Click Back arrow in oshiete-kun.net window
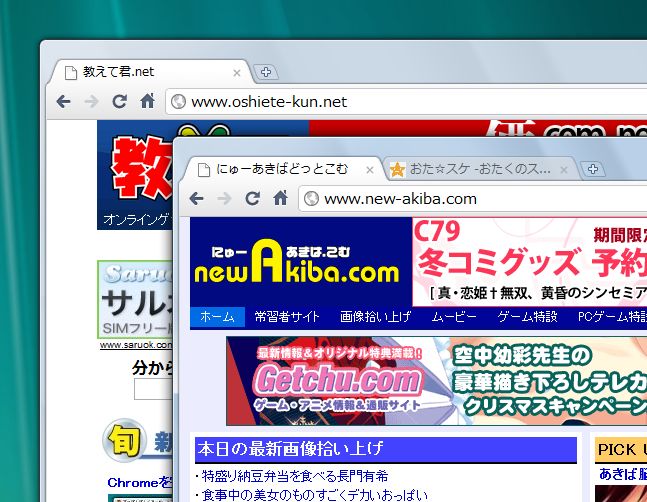 click(x=64, y=101)
